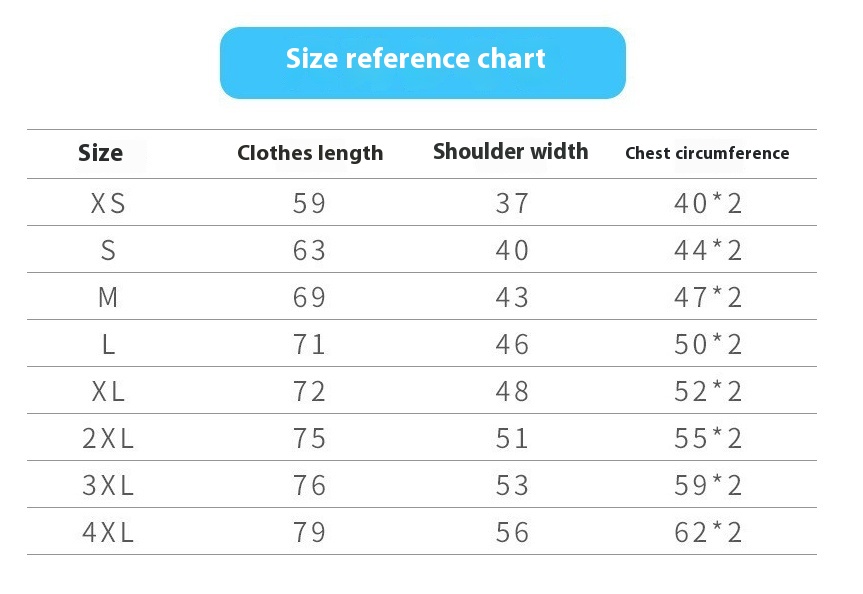This screenshot has width=863, height=594.
Task: Select the Clothes length column header
Action: 310,153
